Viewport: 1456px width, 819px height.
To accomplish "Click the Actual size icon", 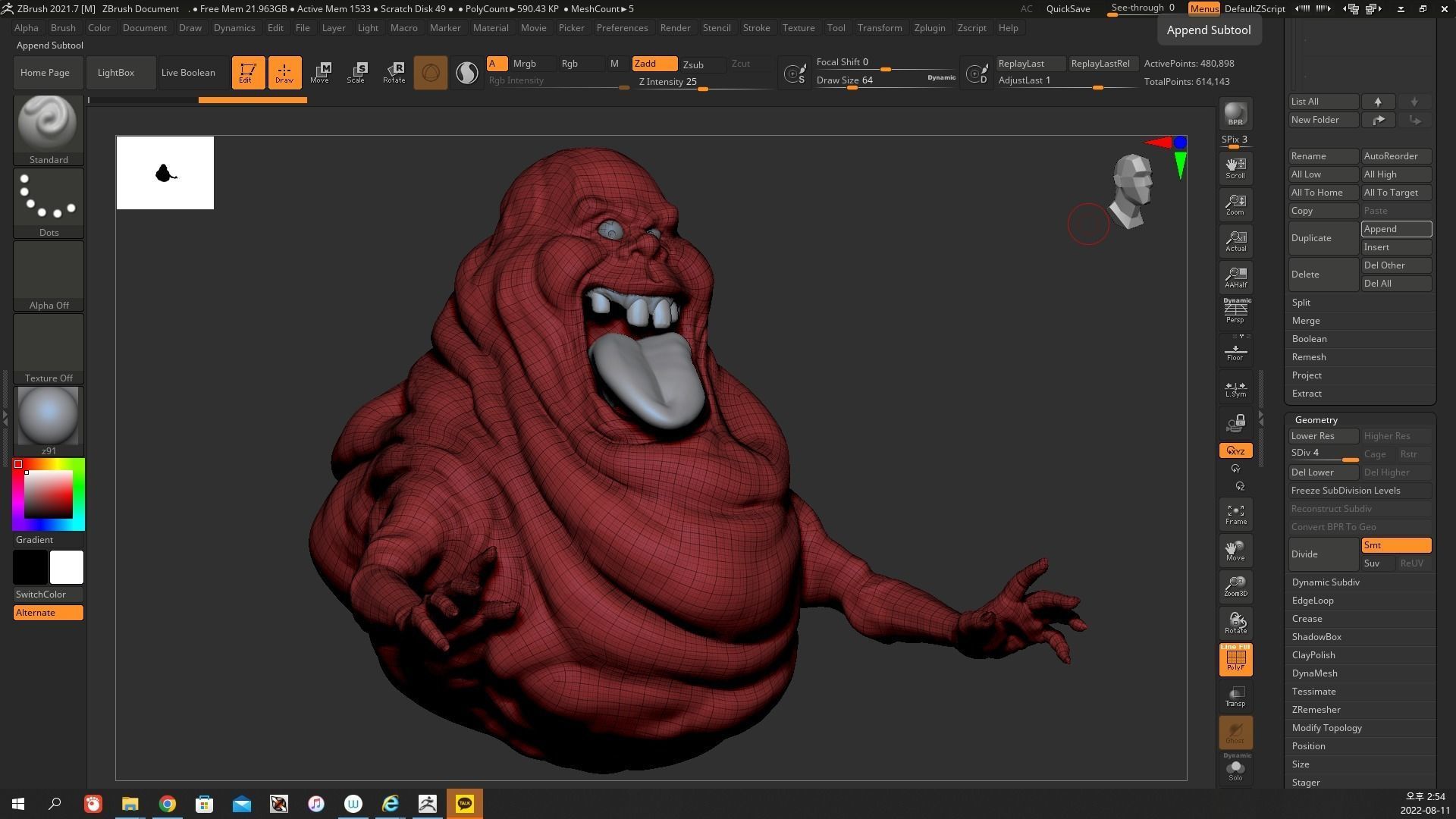I will point(1235,240).
